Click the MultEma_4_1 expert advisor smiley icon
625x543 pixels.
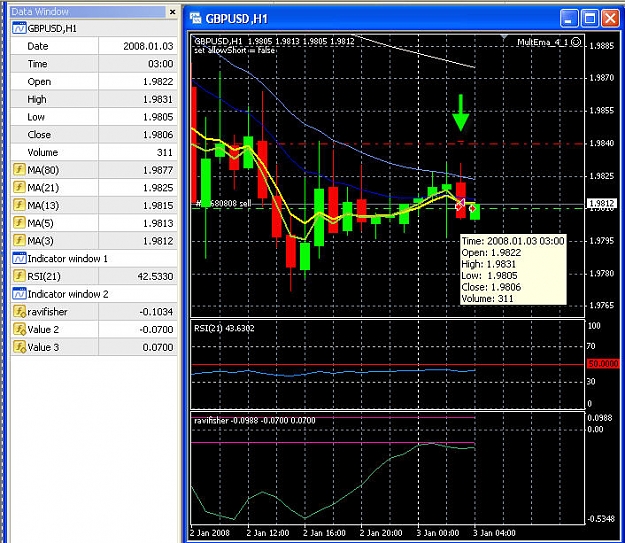(576, 42)
